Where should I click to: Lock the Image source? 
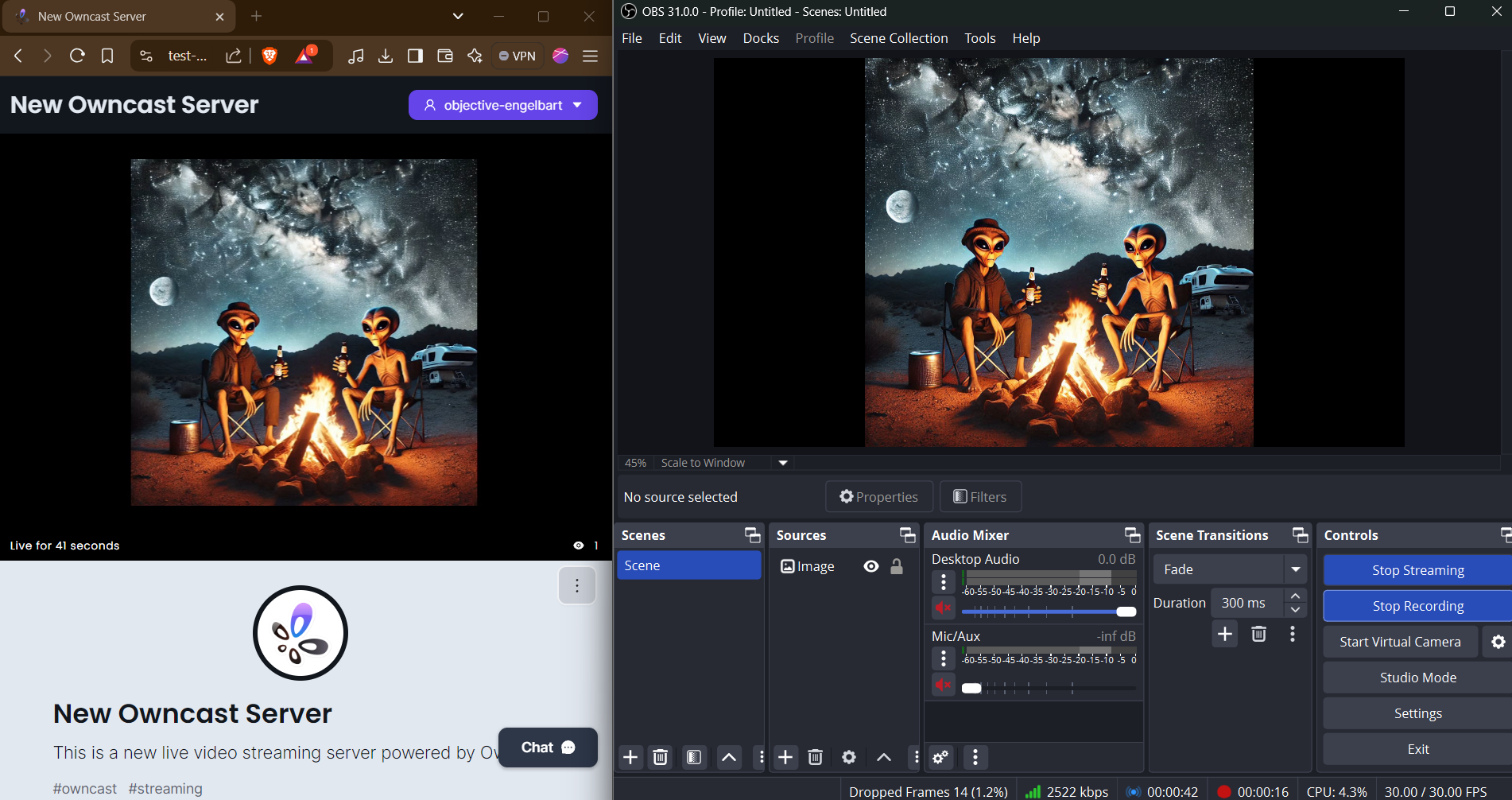click(x=897, y=565)
